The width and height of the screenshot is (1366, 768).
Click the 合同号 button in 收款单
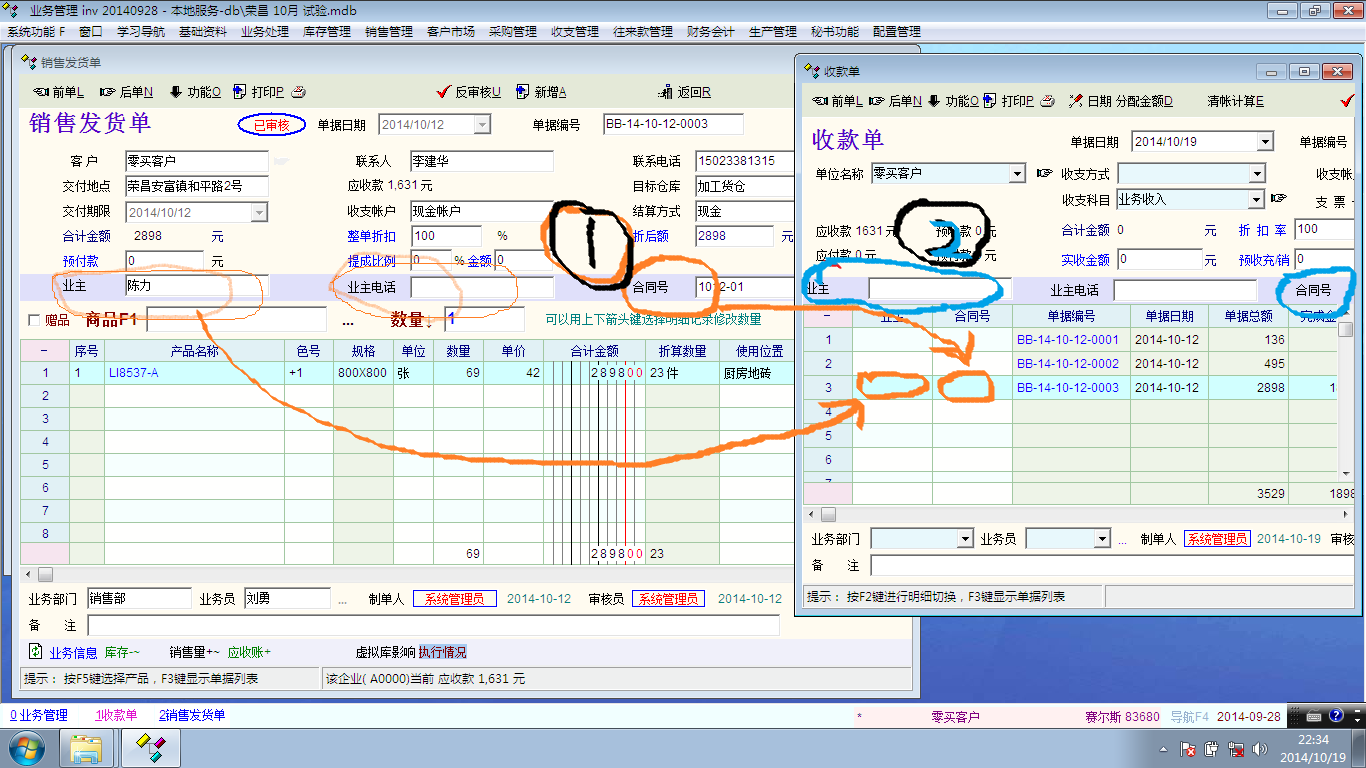1313,291
